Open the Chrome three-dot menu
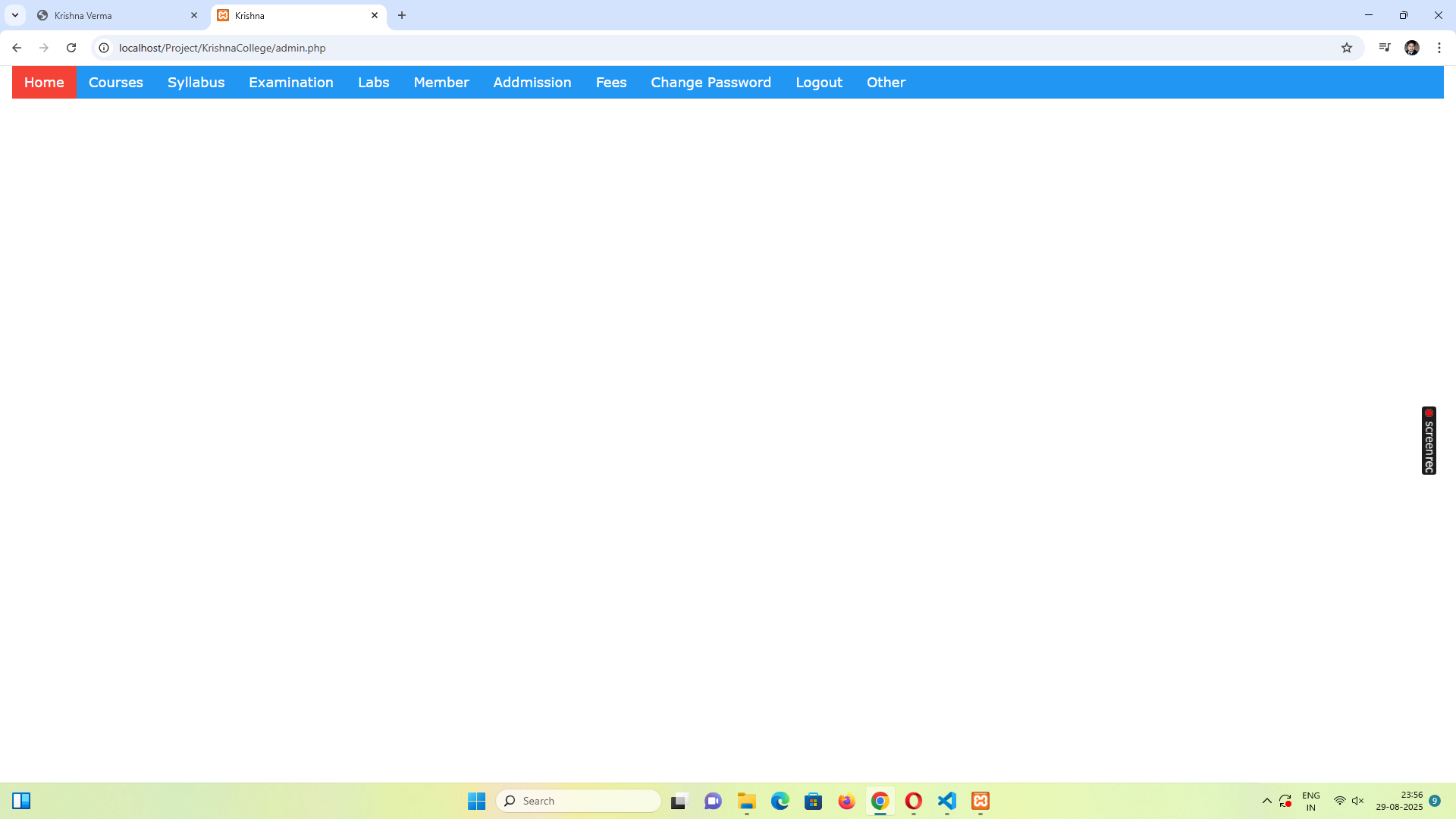The width and height of the screenshot is (1456, 819). coord(1439,48)
